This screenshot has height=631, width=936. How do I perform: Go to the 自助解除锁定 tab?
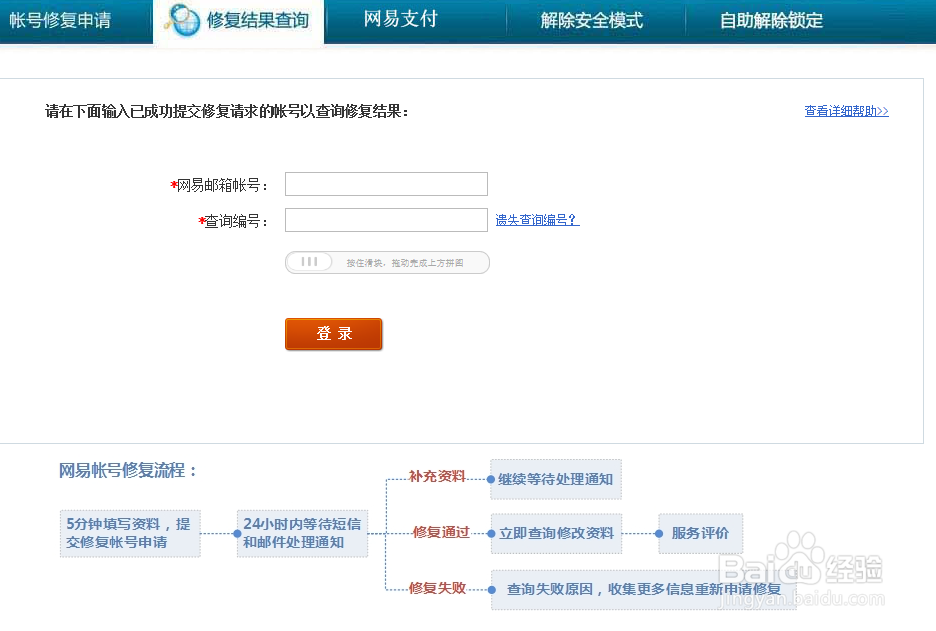771,20
